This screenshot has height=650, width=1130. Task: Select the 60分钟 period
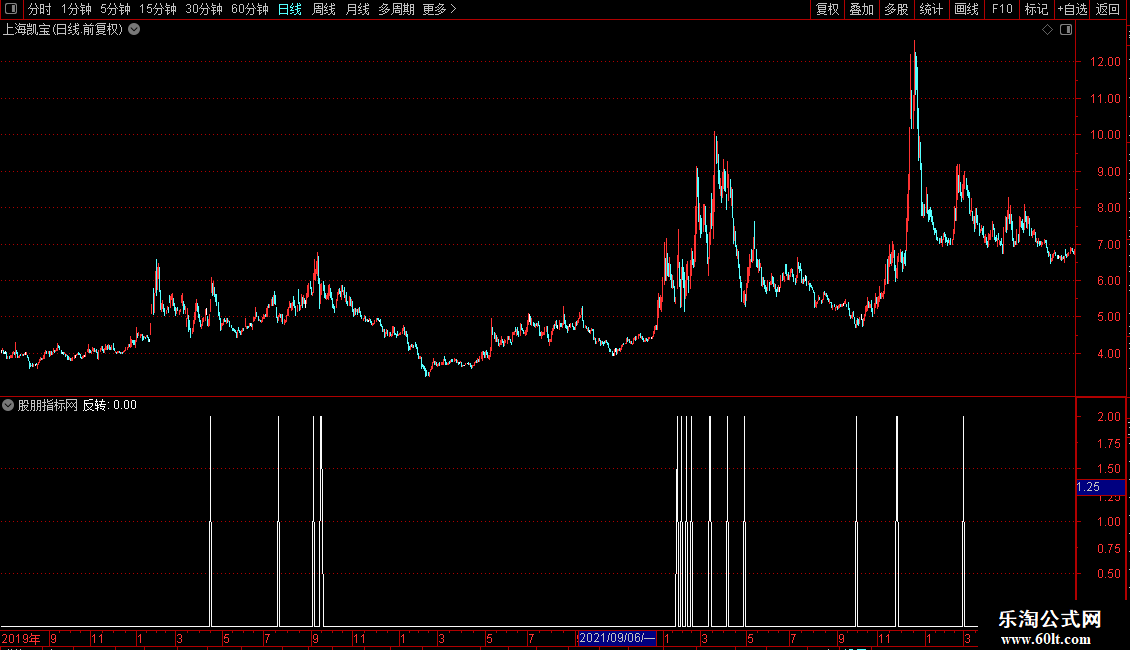pyautogui.click(x=249, y=9)
